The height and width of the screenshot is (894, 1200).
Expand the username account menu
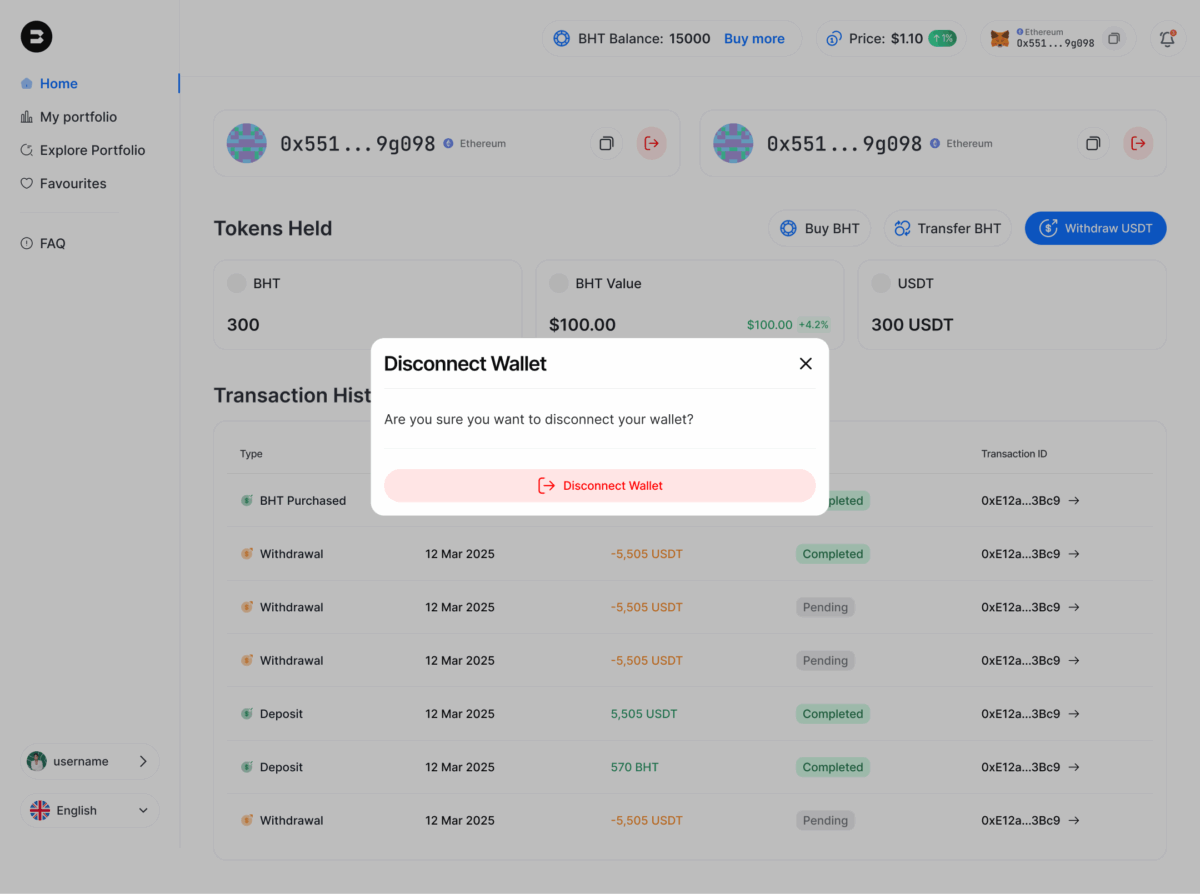90,762
